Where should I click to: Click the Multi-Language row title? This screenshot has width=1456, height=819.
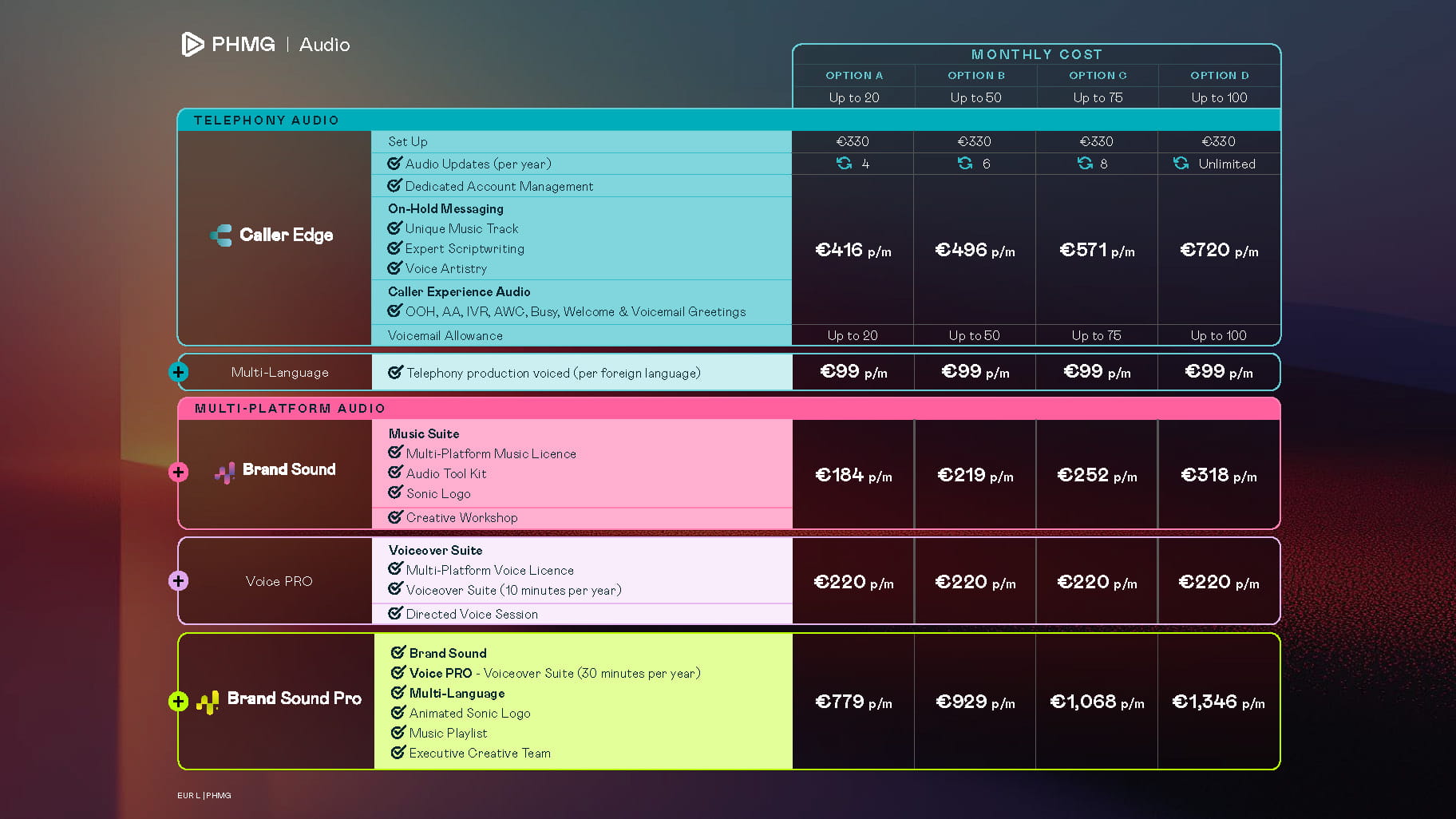click(279, 372)
